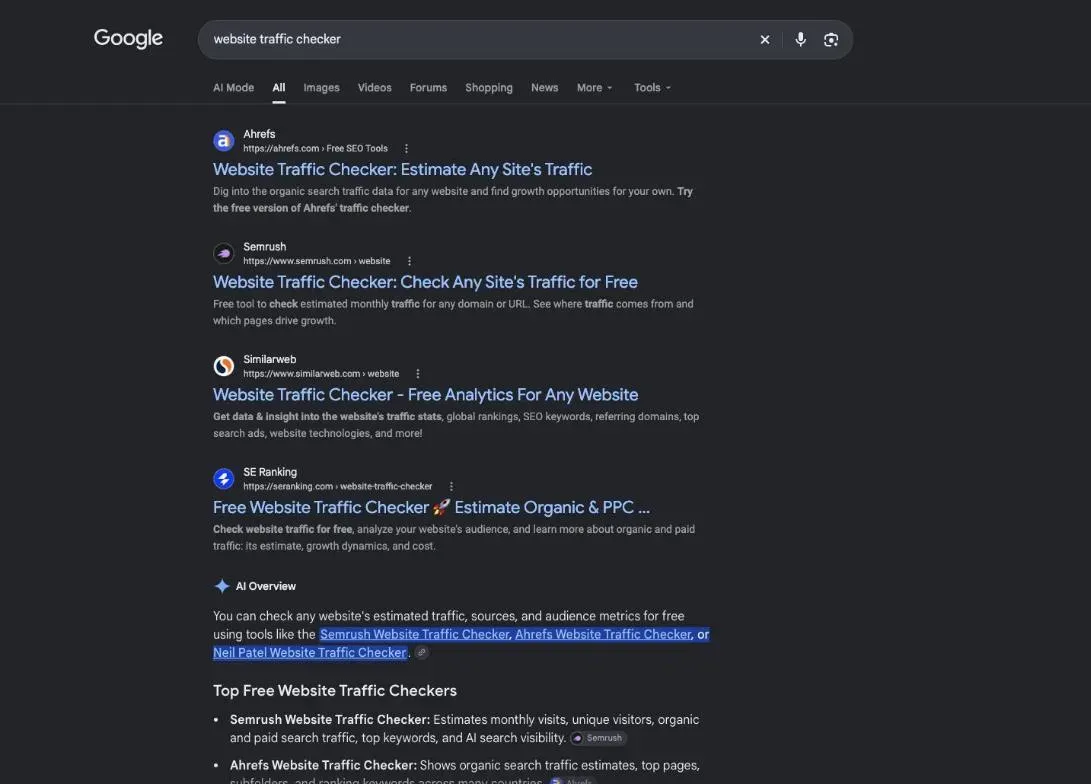The image size is (1091, 784).
Task: Open the three-dot menu for the SE Ranking result
Action: pos(451,487)
